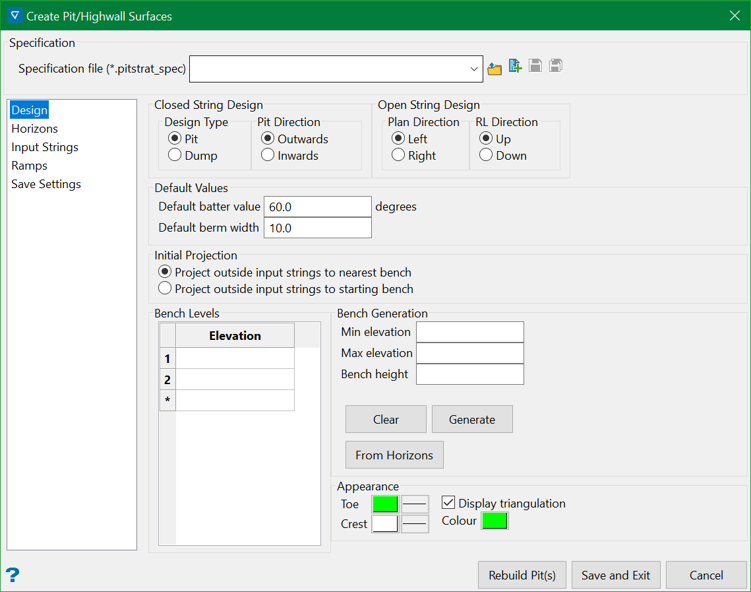Click the Generate button
The height and width of the screenshot is (592, 751).
(x=472, y=420)
